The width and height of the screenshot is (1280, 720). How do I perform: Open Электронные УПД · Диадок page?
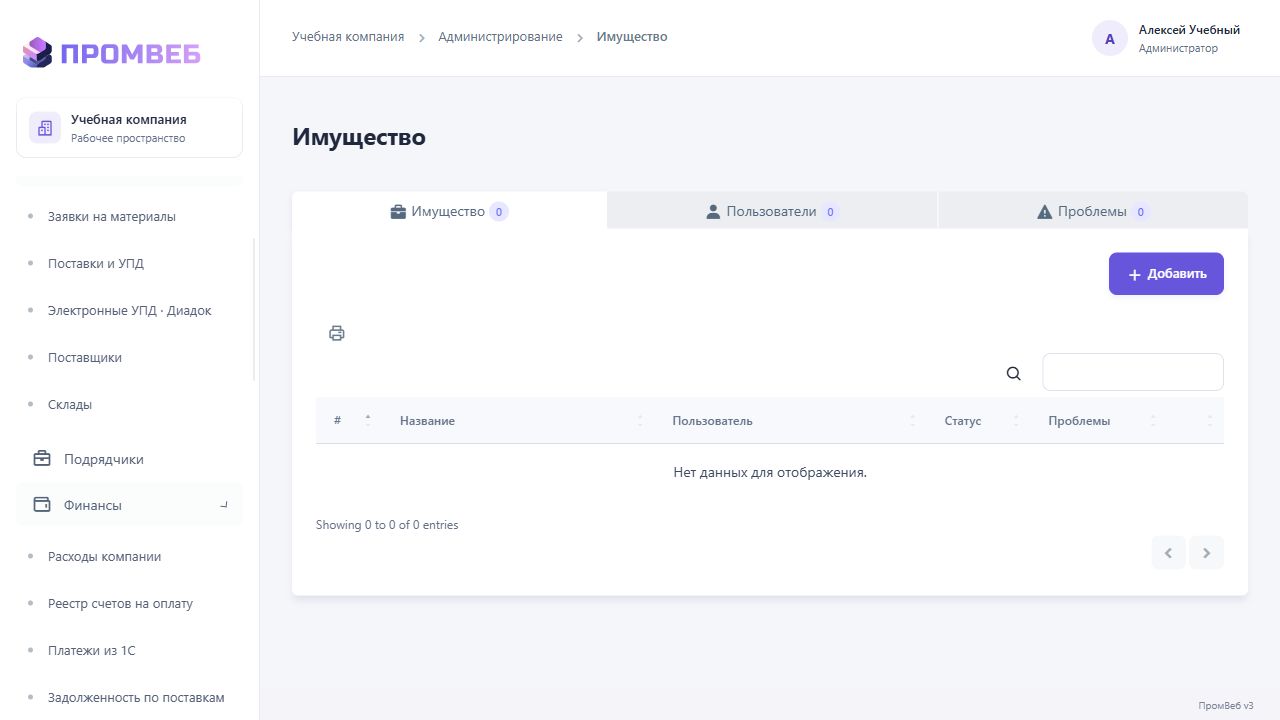(x=130, y=310)
